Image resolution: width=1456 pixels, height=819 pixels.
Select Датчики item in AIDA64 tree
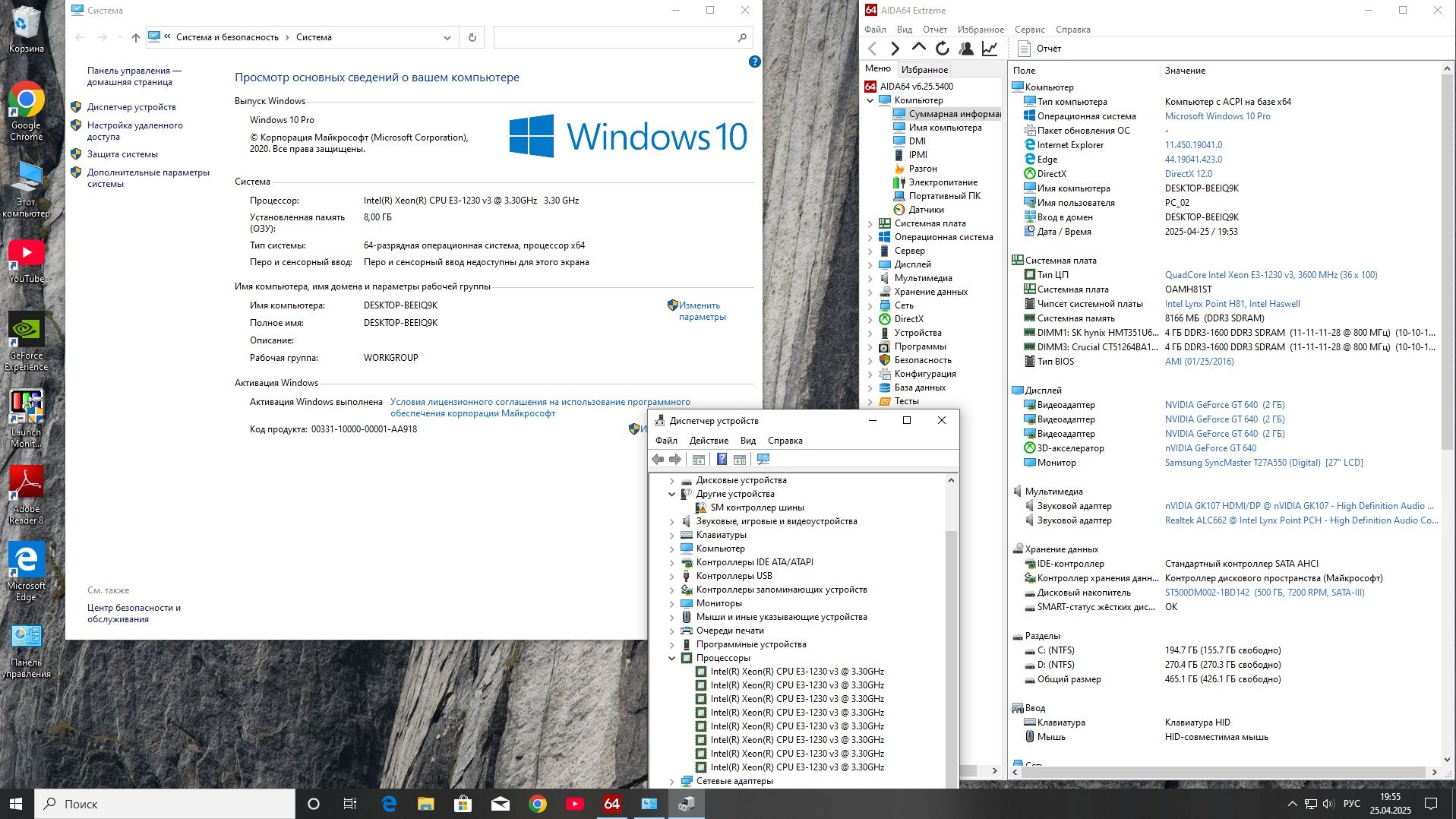(x=926, y=210)
